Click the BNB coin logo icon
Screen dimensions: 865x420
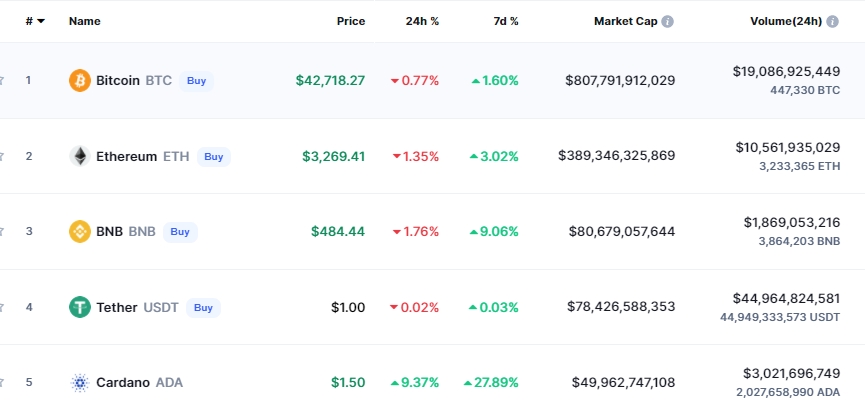point(79,231)
